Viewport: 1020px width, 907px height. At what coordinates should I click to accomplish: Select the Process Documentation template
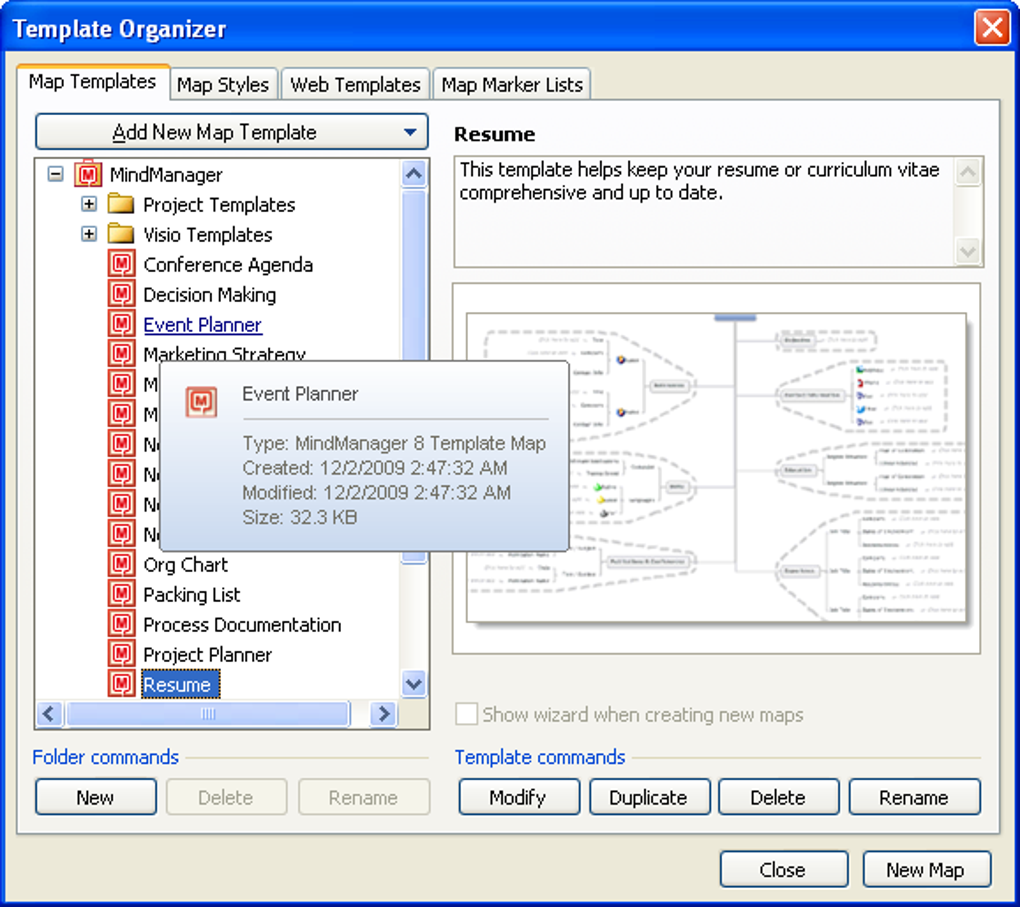[x=242, y=624]
